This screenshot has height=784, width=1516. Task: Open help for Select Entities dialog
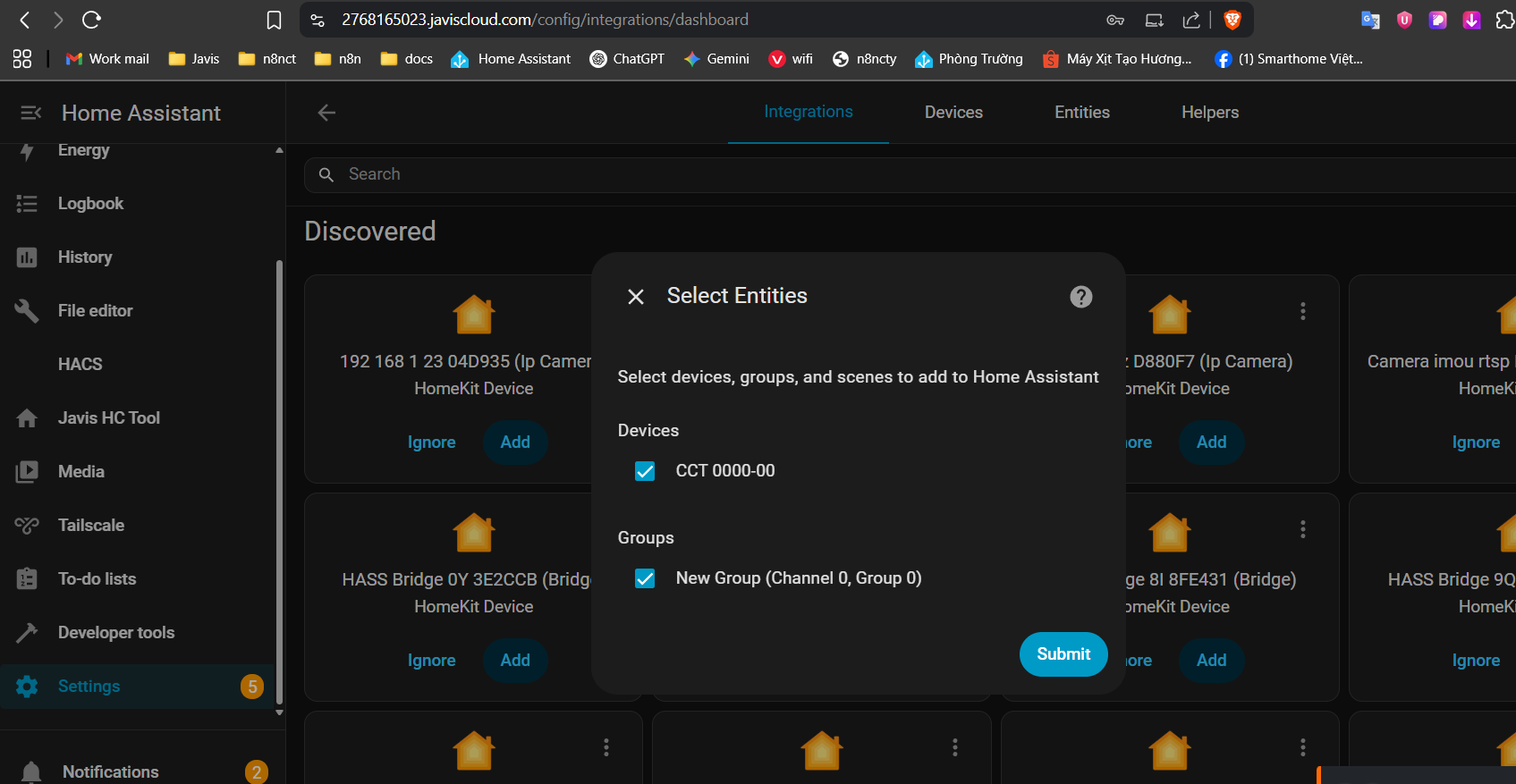coord(1080,297)
